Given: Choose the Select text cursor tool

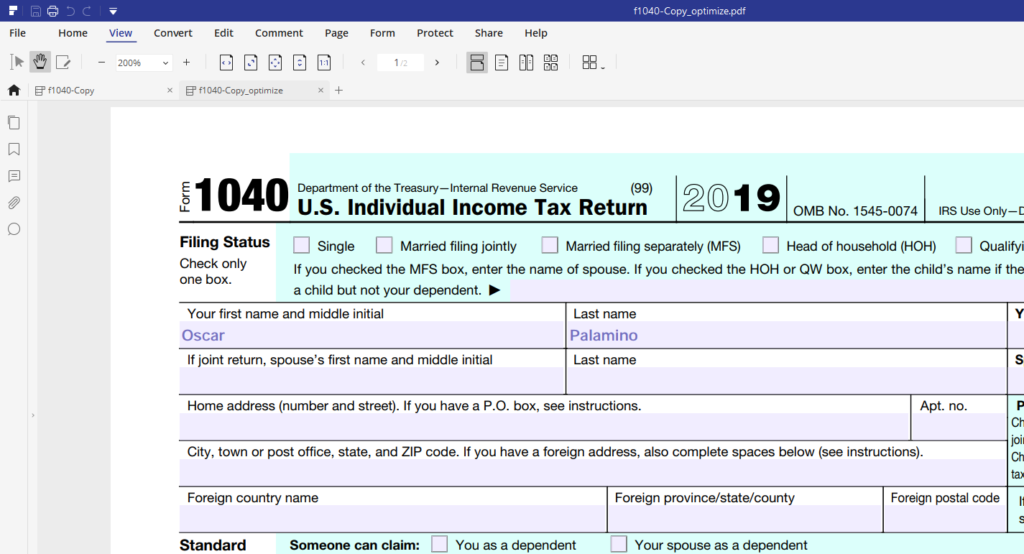Looking at the screenshot, I should click(17, 62).
